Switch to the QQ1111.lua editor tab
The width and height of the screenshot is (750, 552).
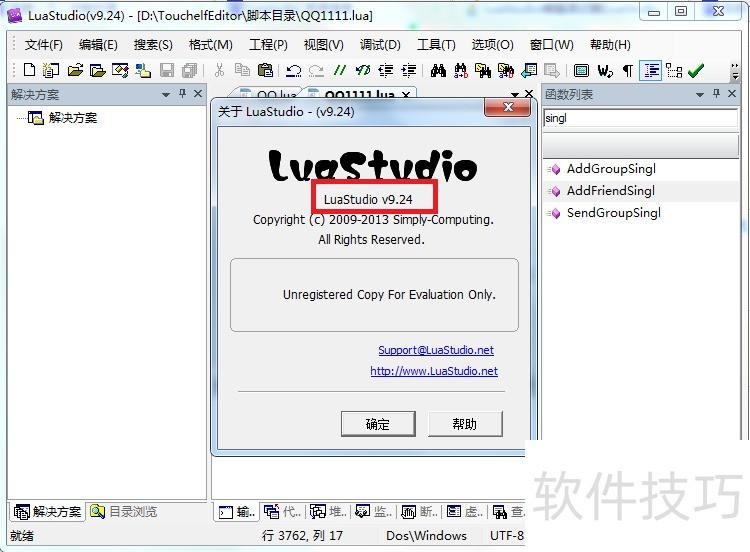[359, 94]
